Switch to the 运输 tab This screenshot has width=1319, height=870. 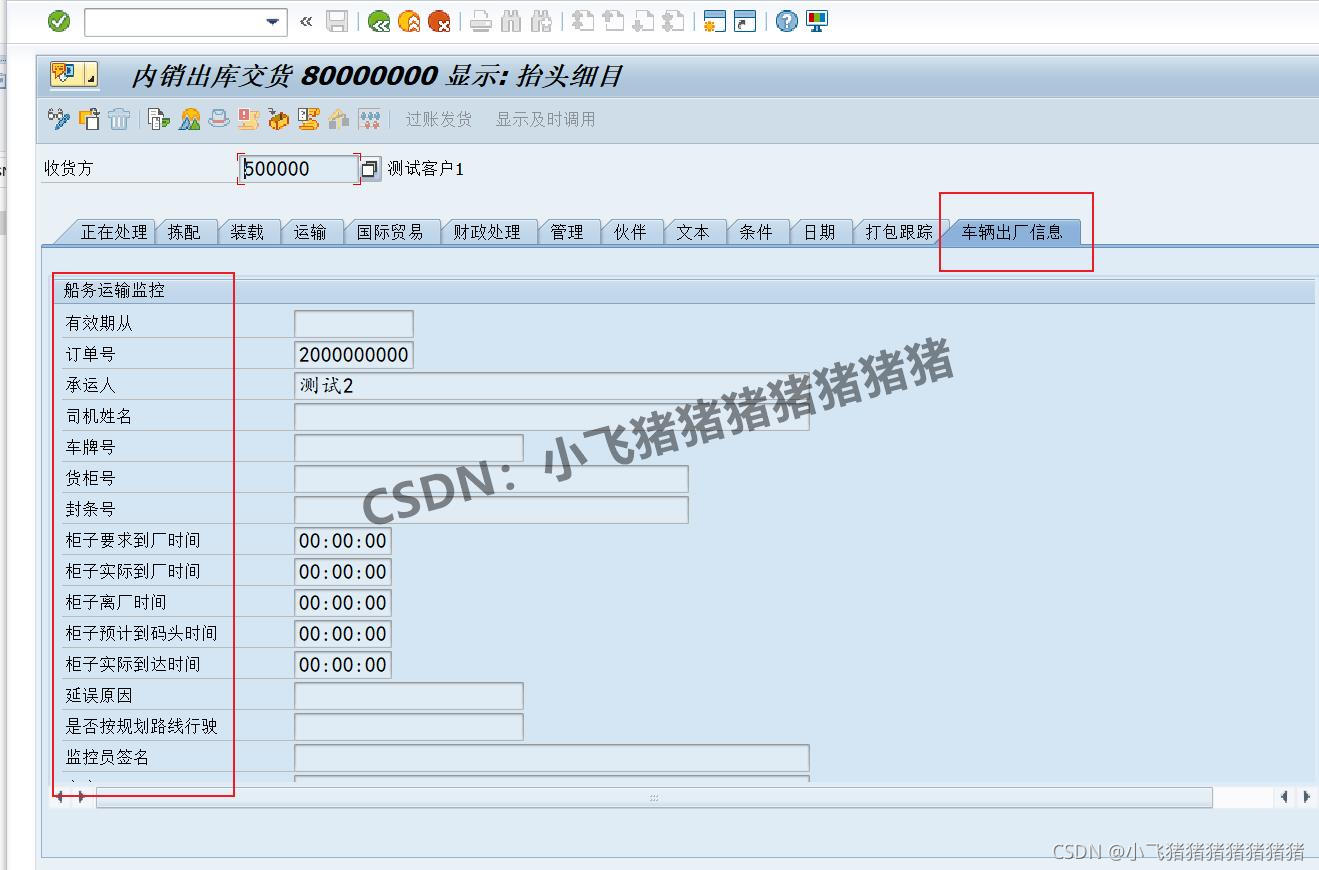click(310, 232)
